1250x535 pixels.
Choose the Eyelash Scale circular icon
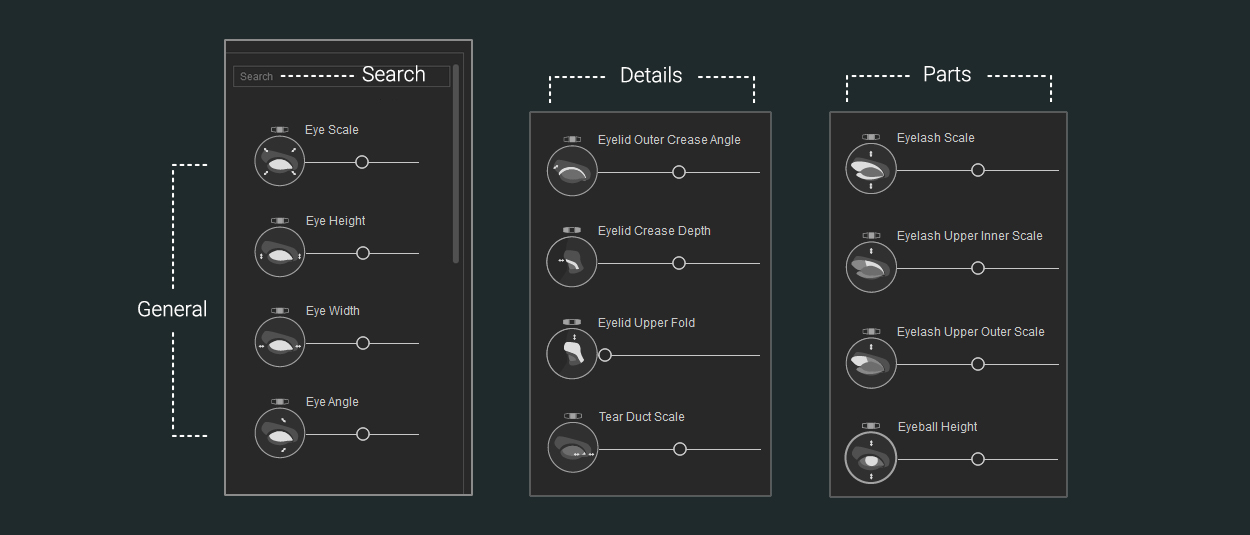[871, 170]
